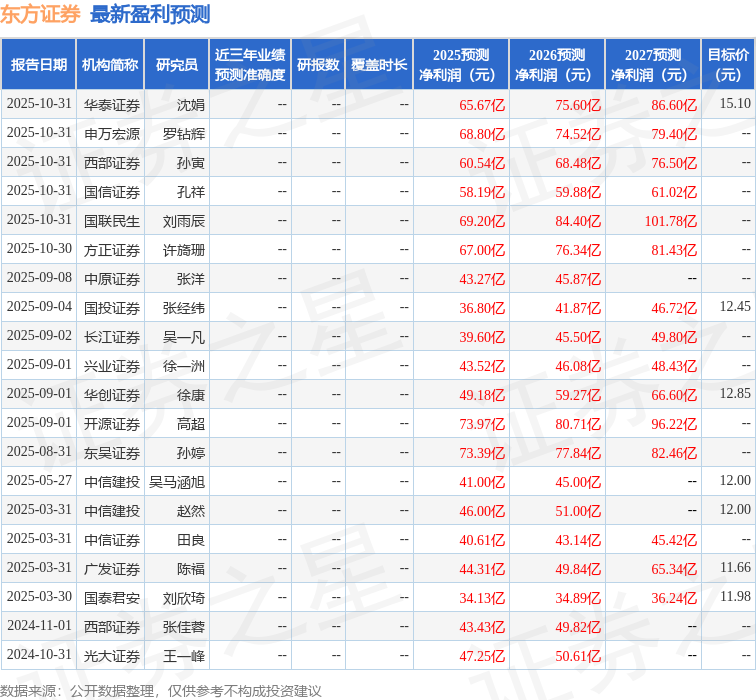756x700 pixels.
Task: Select the 2026预测净利润 column header
Action: tap(557, 65)
